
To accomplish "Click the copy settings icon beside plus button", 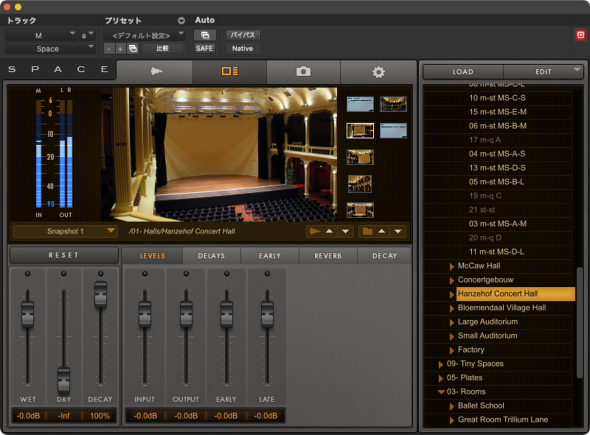I will point(132,49).
